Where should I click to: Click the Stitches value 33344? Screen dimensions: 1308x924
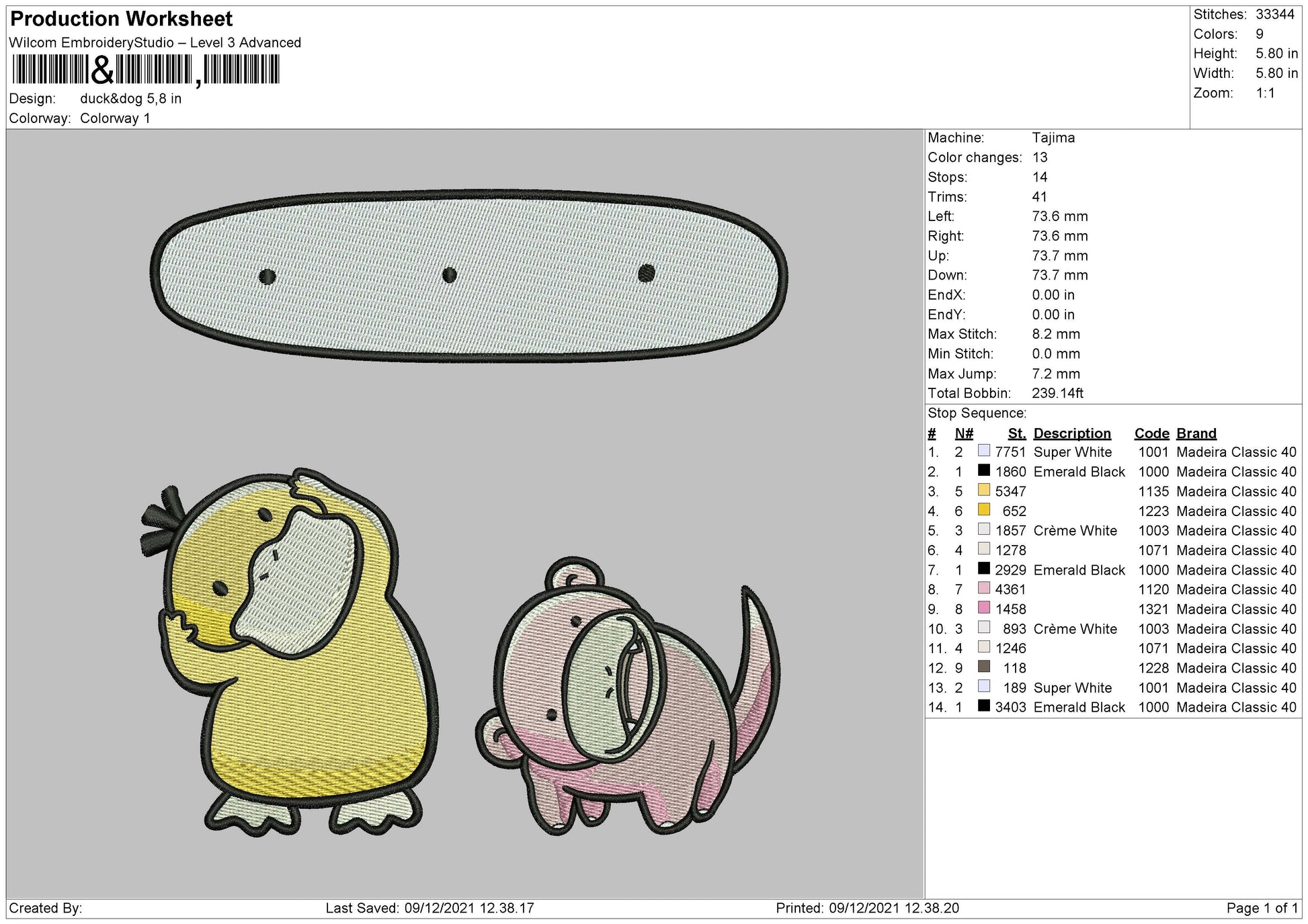1275,14
